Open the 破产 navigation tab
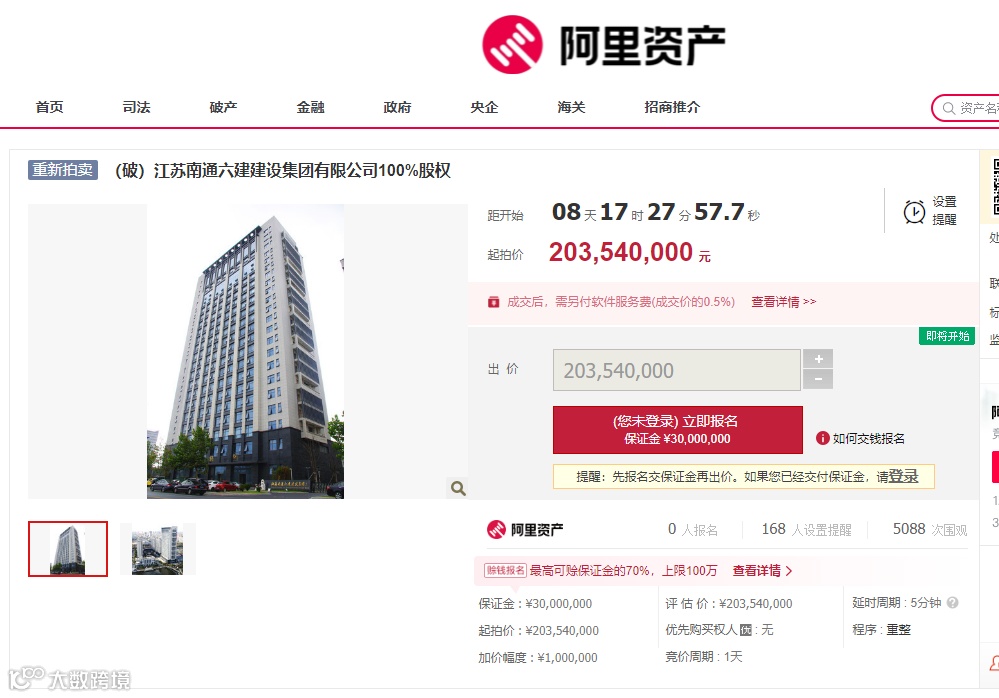Viewport: 999px width, 698px height. coord(223,107)
